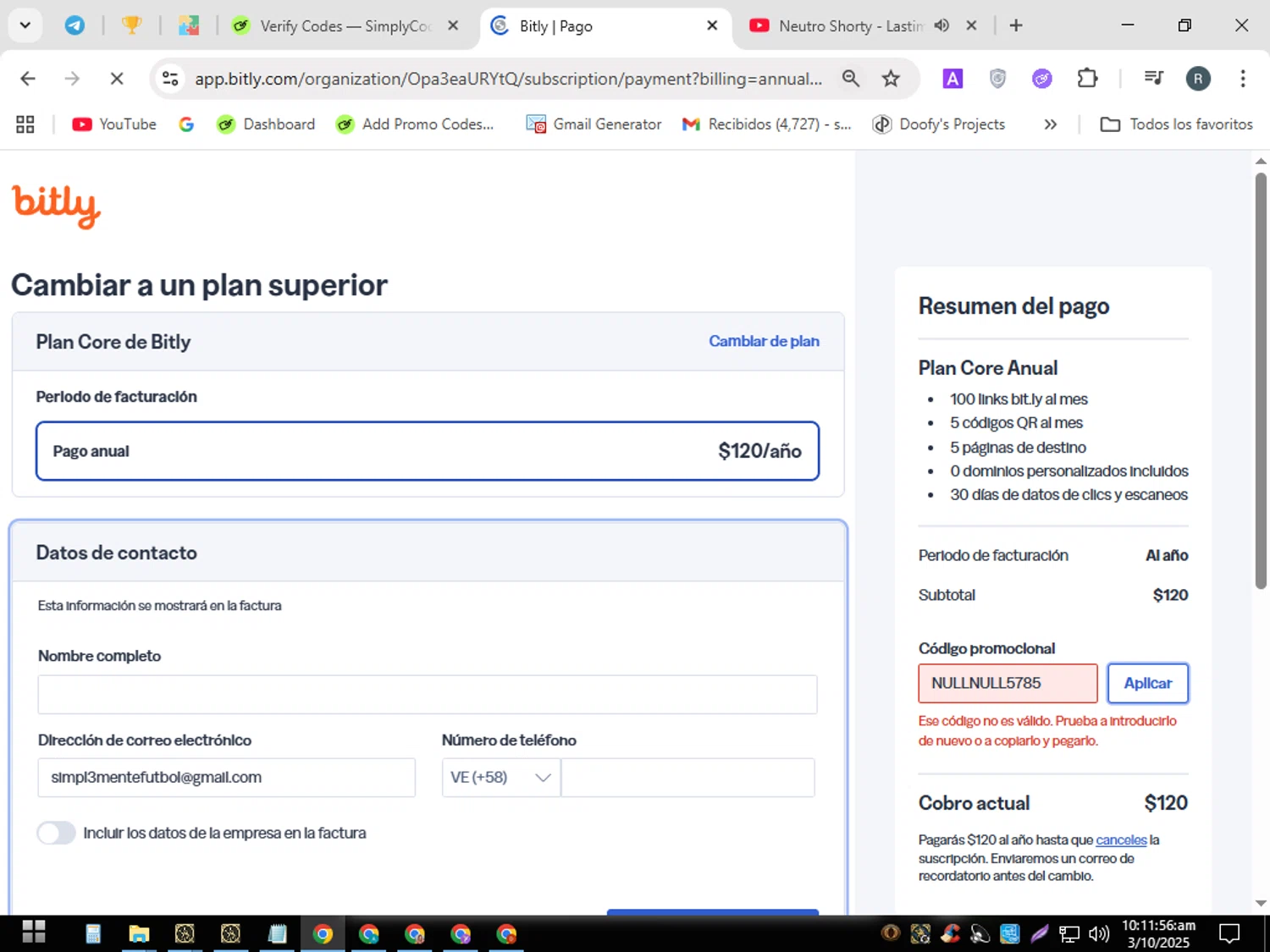Open the purple A extension
Image resolution: width=1270 pixels, height=952 pixels.
click(952, 79)
